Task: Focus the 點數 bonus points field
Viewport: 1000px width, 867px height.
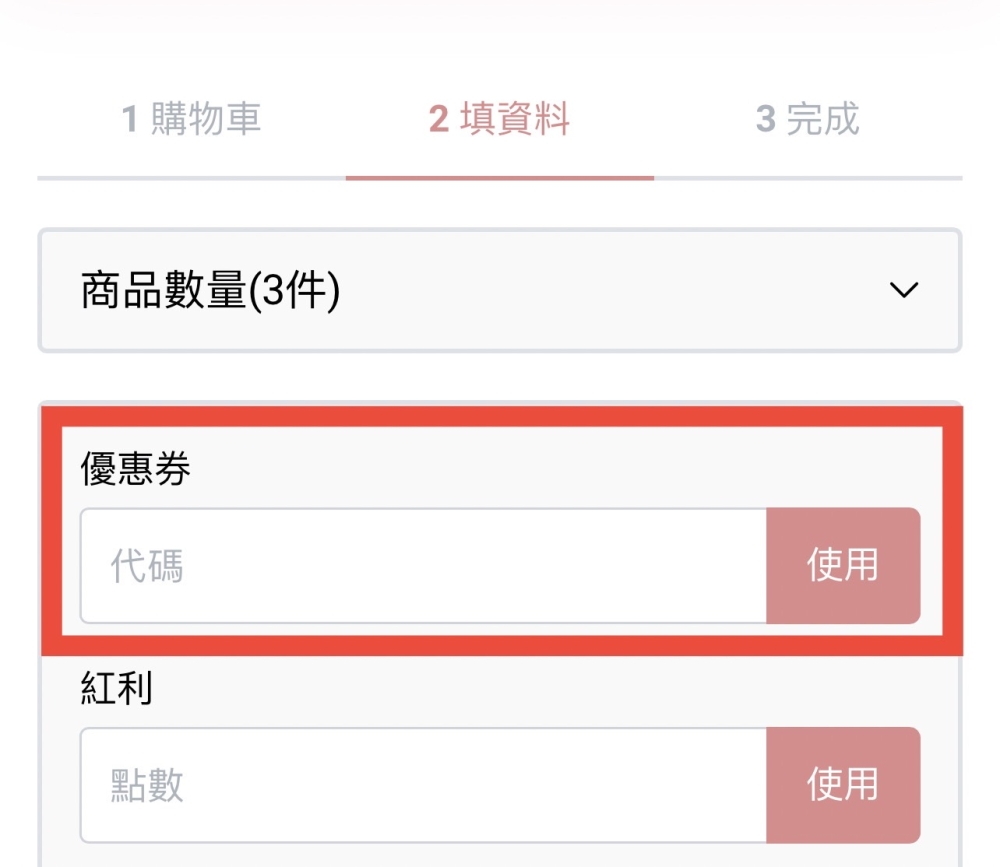Action: 423,785
